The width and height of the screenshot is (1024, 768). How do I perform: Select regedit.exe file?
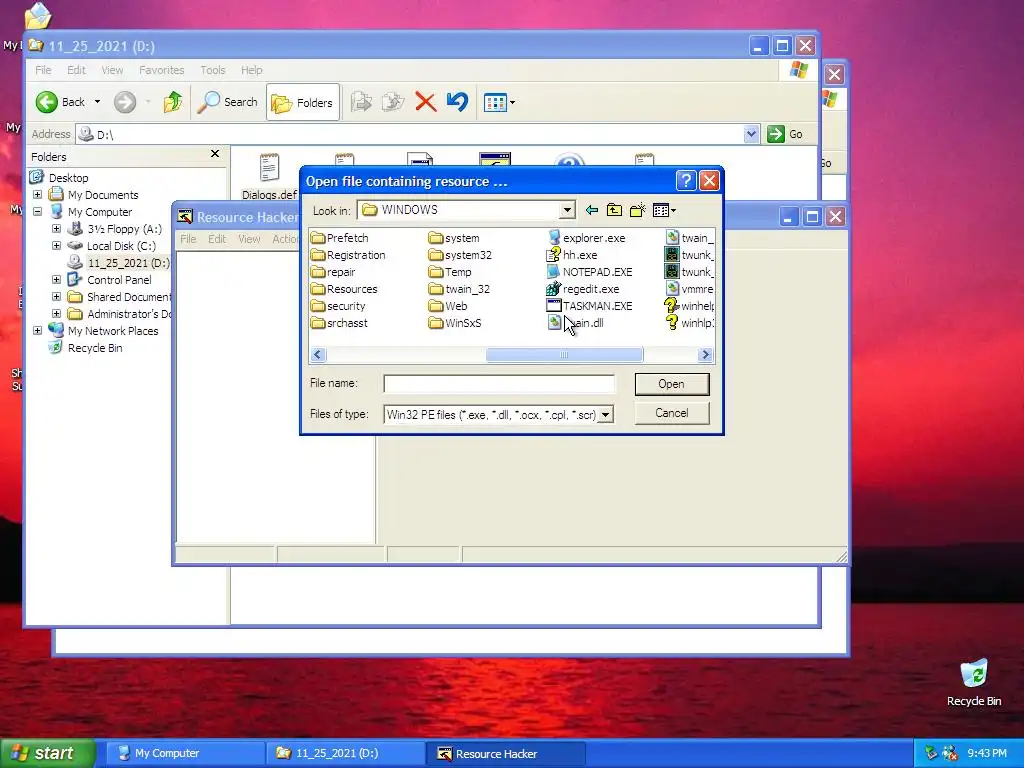click(x=583, y=289)
